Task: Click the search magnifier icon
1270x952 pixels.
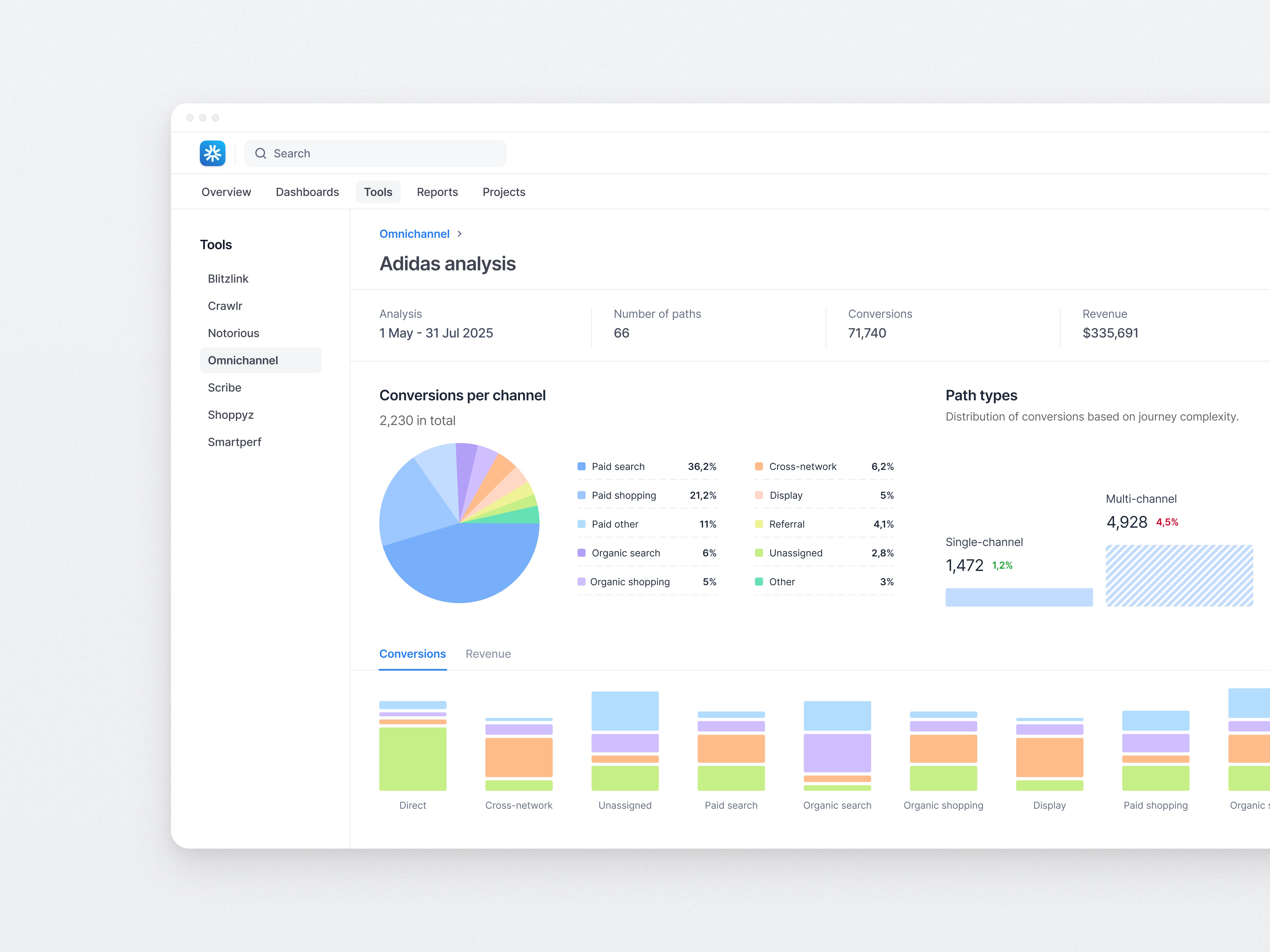Action: point(261,153)
